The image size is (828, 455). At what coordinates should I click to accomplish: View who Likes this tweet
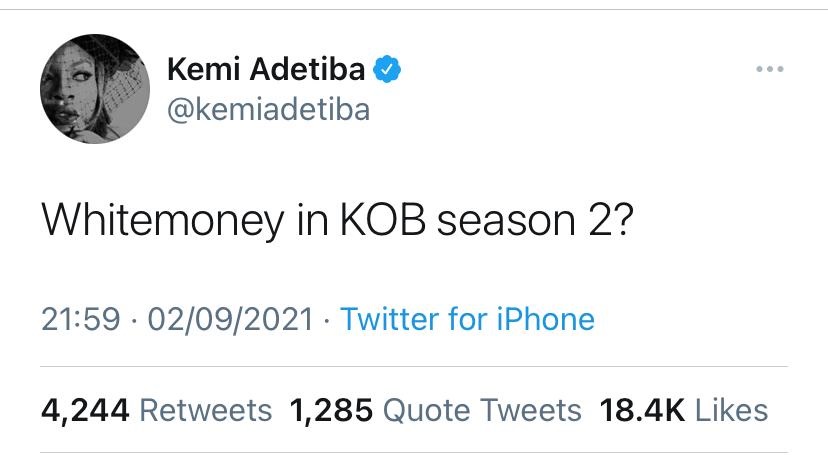pos(731,409)
